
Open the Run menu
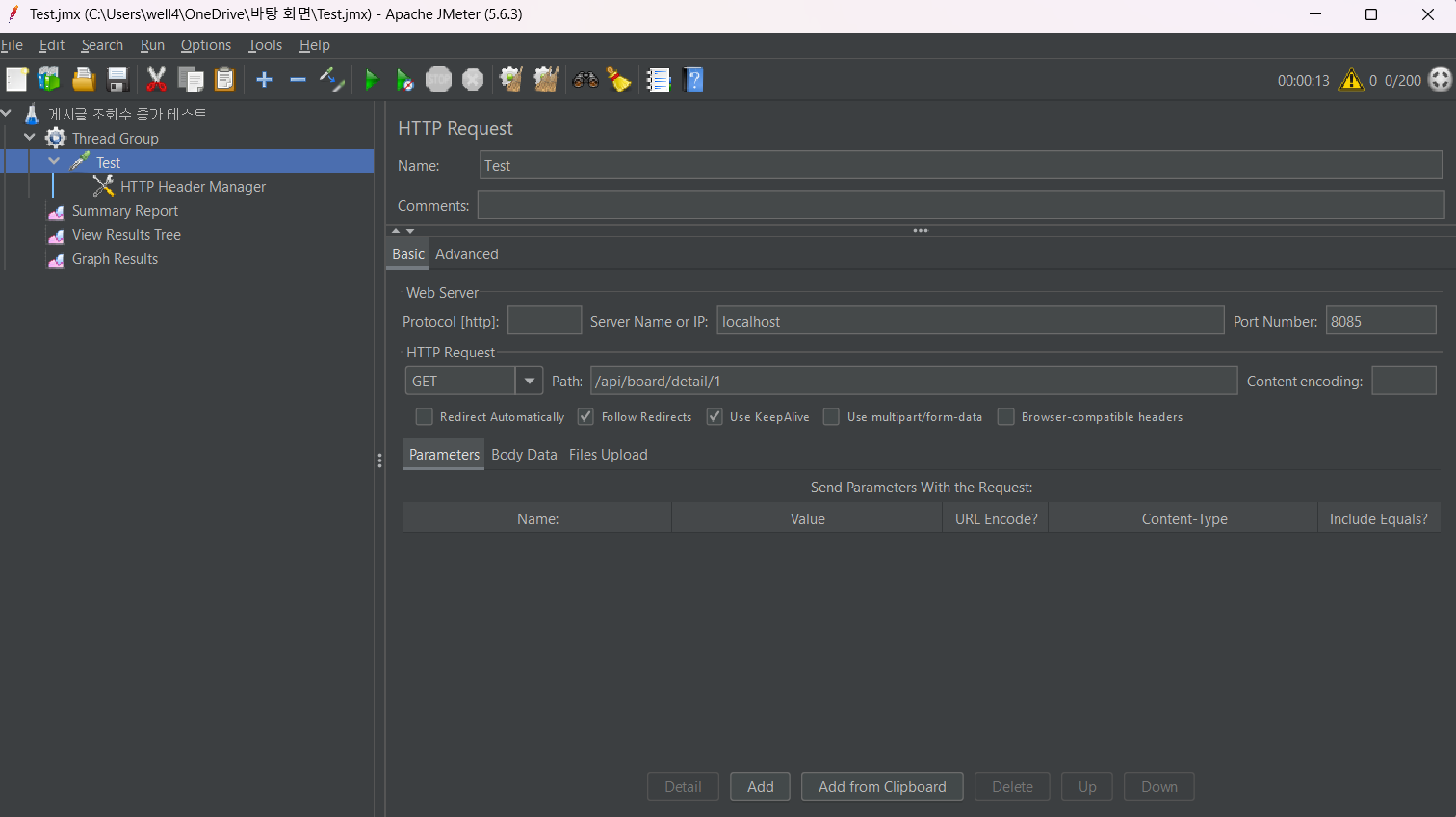pyautogui.click(x=152, y=45)
